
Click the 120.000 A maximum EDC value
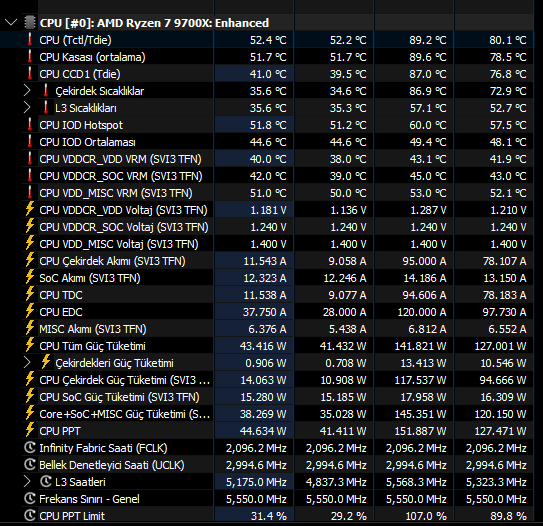(x=421, y=312)
